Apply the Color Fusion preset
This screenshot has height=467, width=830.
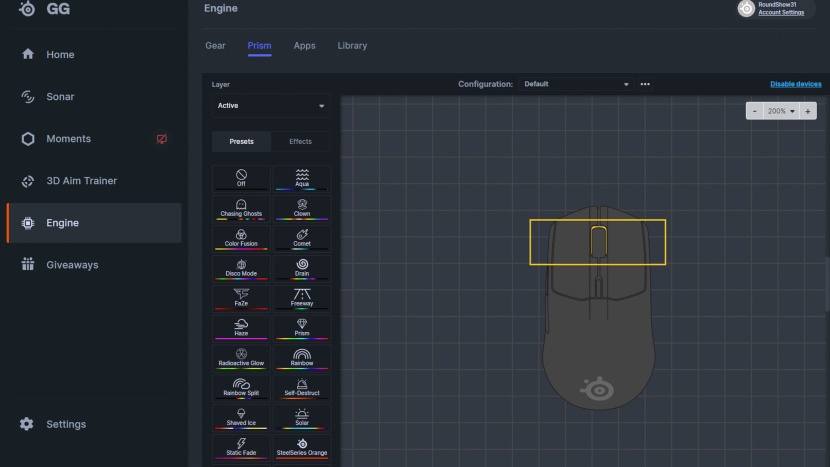pos(241,238)
